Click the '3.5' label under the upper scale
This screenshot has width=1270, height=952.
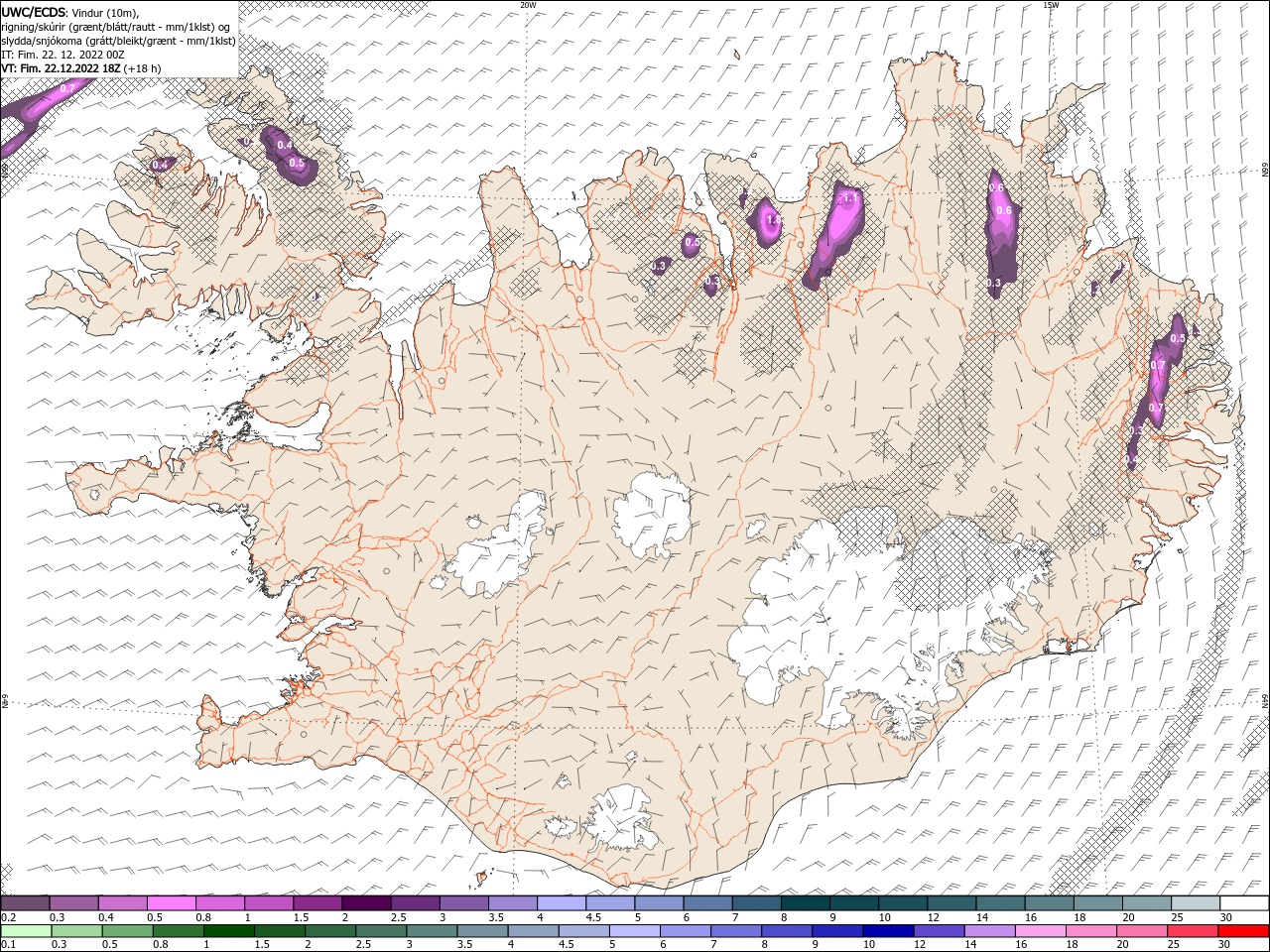[495, 917]
